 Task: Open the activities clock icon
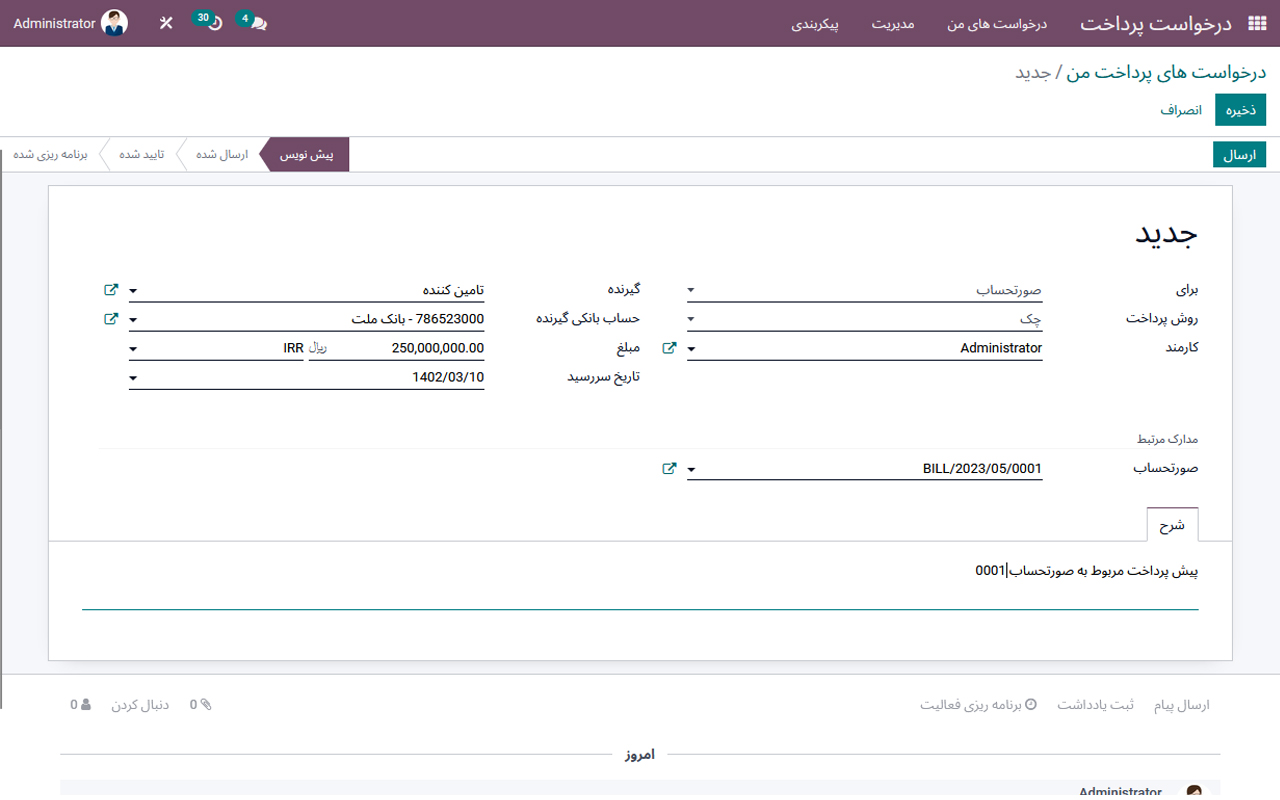(x=214, y=23)
